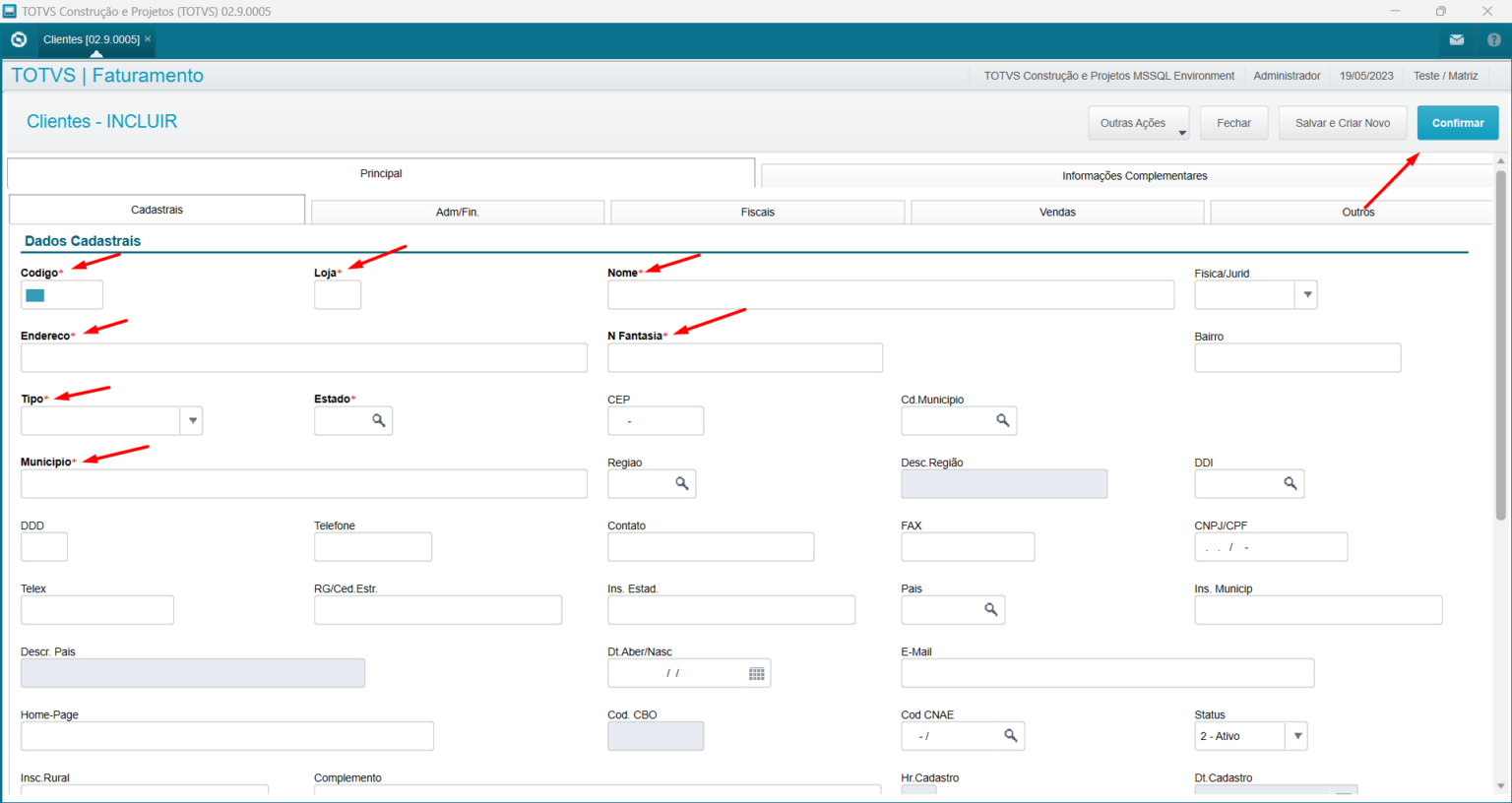Click the DDI lookup magnifier
Image resolution: width=1512 pixels, height=803 pixels.
click(x=1290, y=483)
